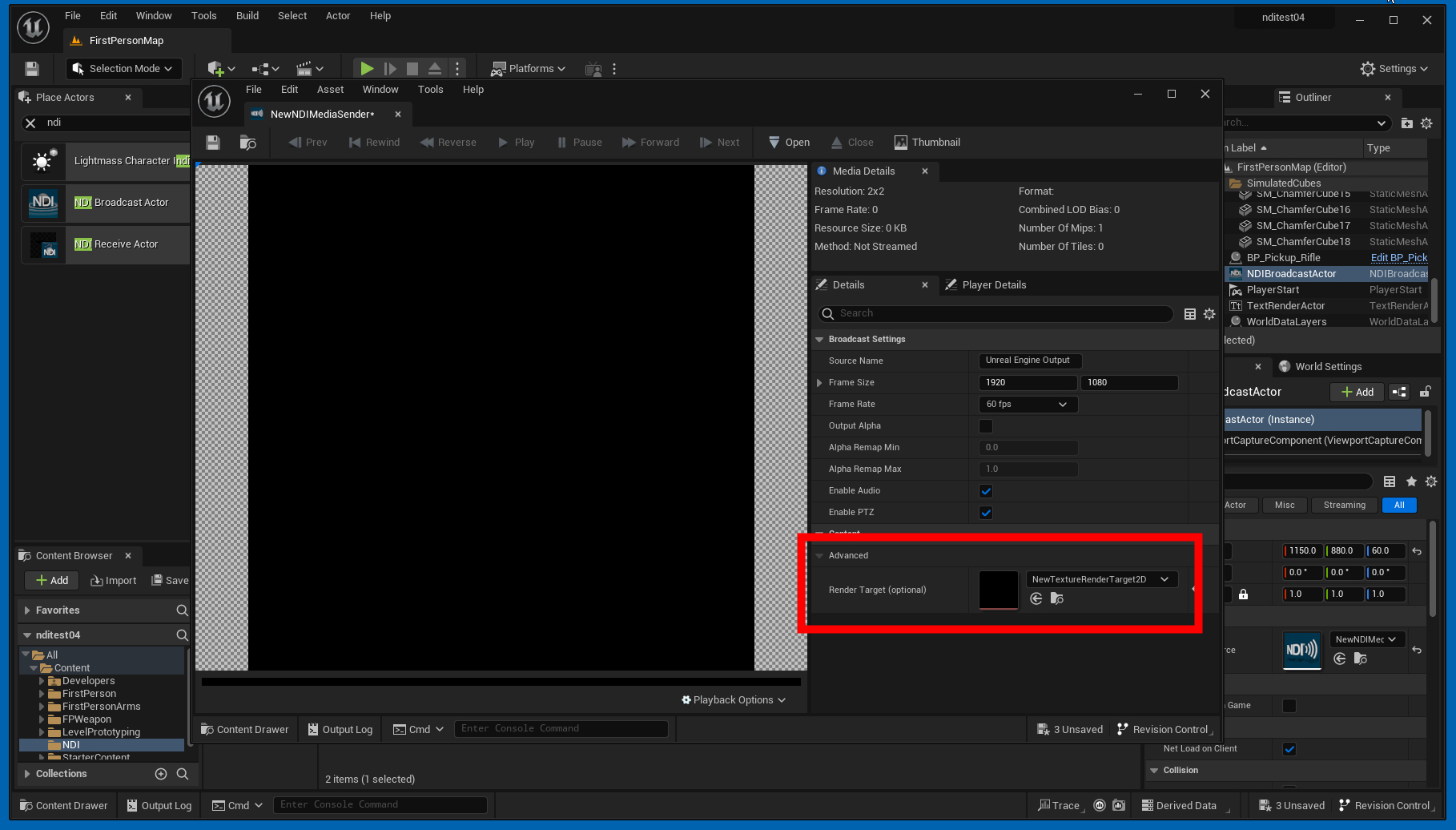1456x830 pixels.
Task: Click the NDI Broadcast Actor icon
Action: 43,203
